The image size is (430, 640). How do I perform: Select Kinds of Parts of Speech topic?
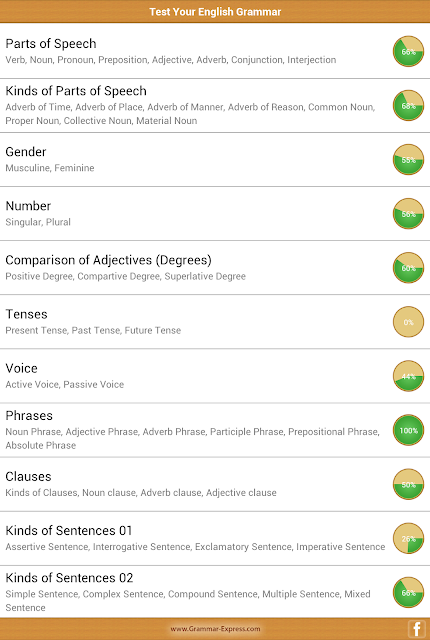pyautogui.click(x=215, y=106)
